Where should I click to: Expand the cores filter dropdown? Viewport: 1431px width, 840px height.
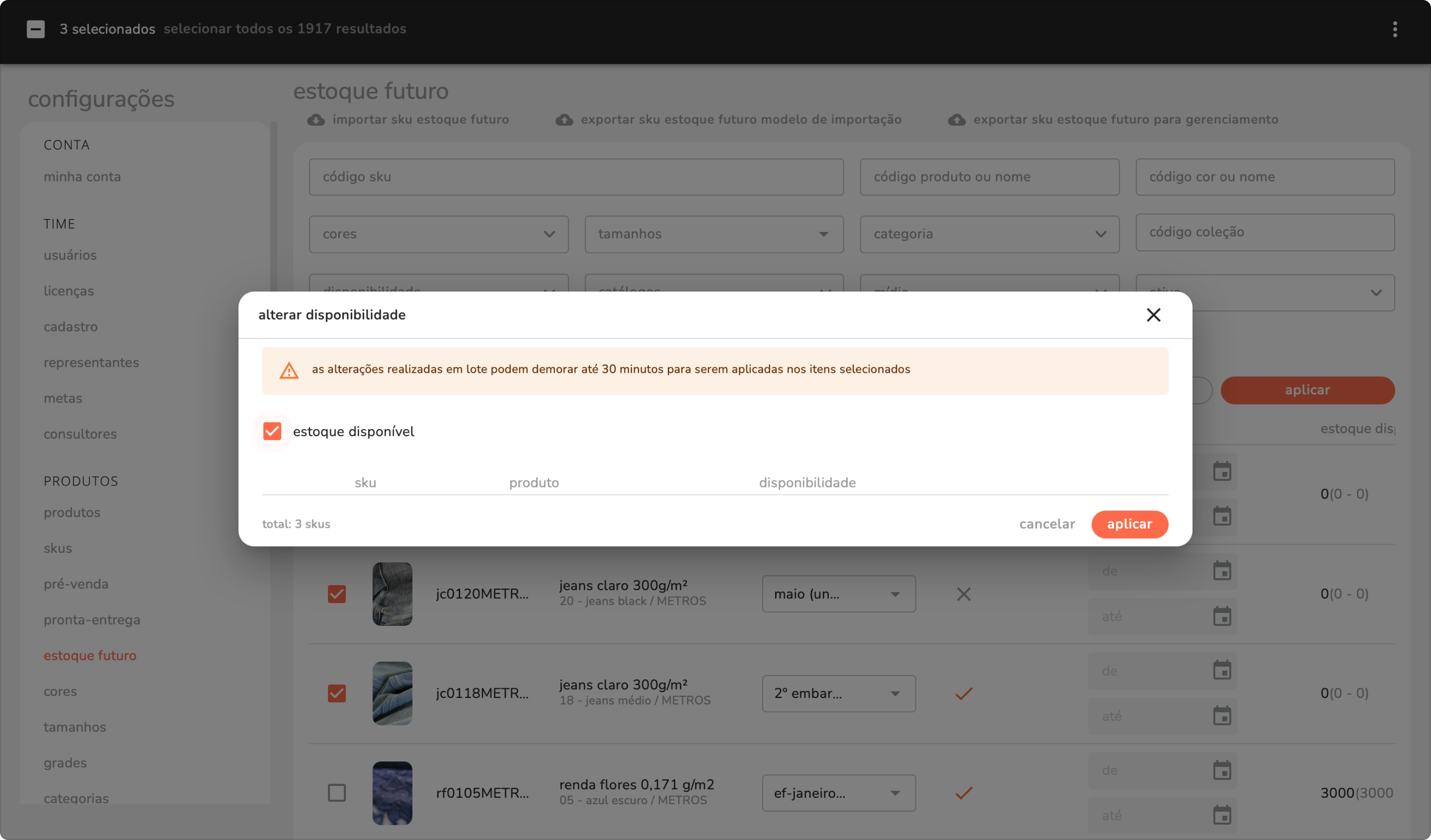click(x=439, y=235)
